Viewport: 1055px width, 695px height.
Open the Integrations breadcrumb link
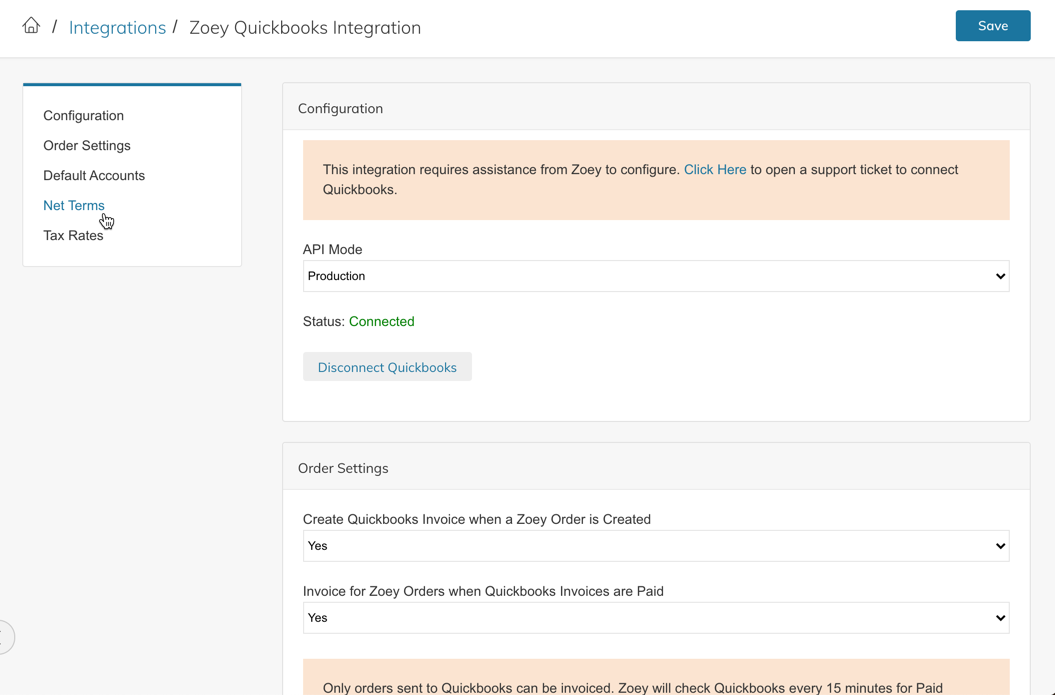[117, 28]
